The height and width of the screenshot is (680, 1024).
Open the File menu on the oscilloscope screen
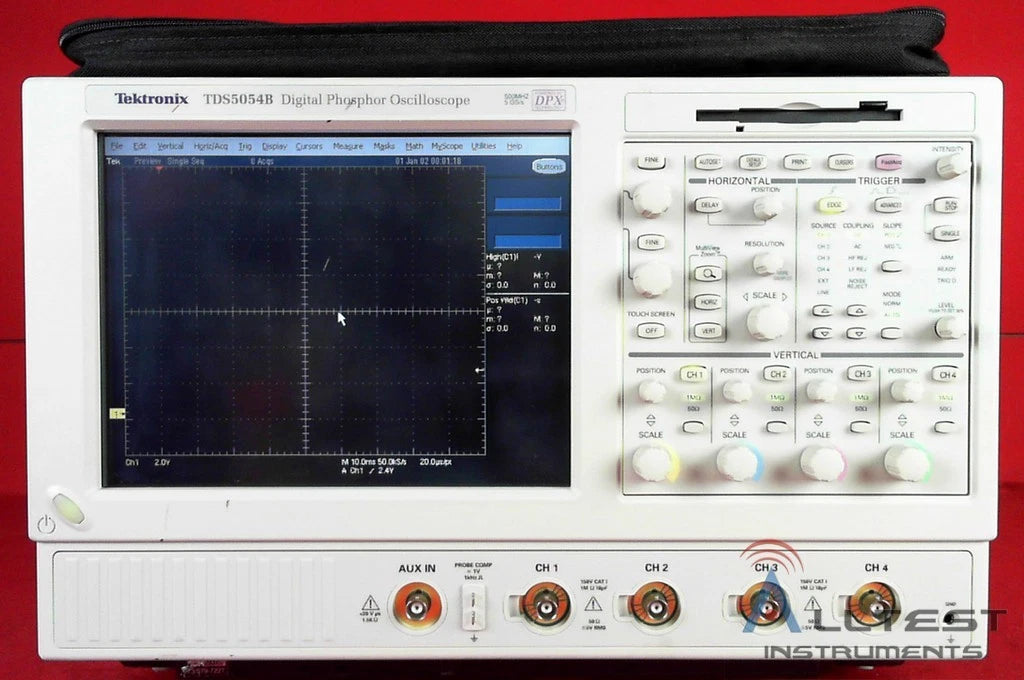click(116, 146)
